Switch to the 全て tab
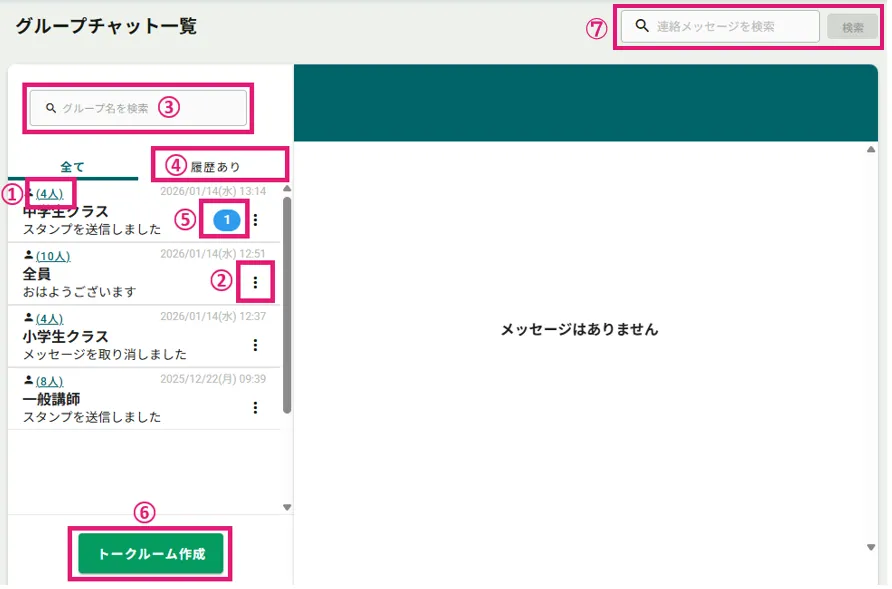Image resolution: width=892 pixels, height=589 pixels. [x=73, y=166]
